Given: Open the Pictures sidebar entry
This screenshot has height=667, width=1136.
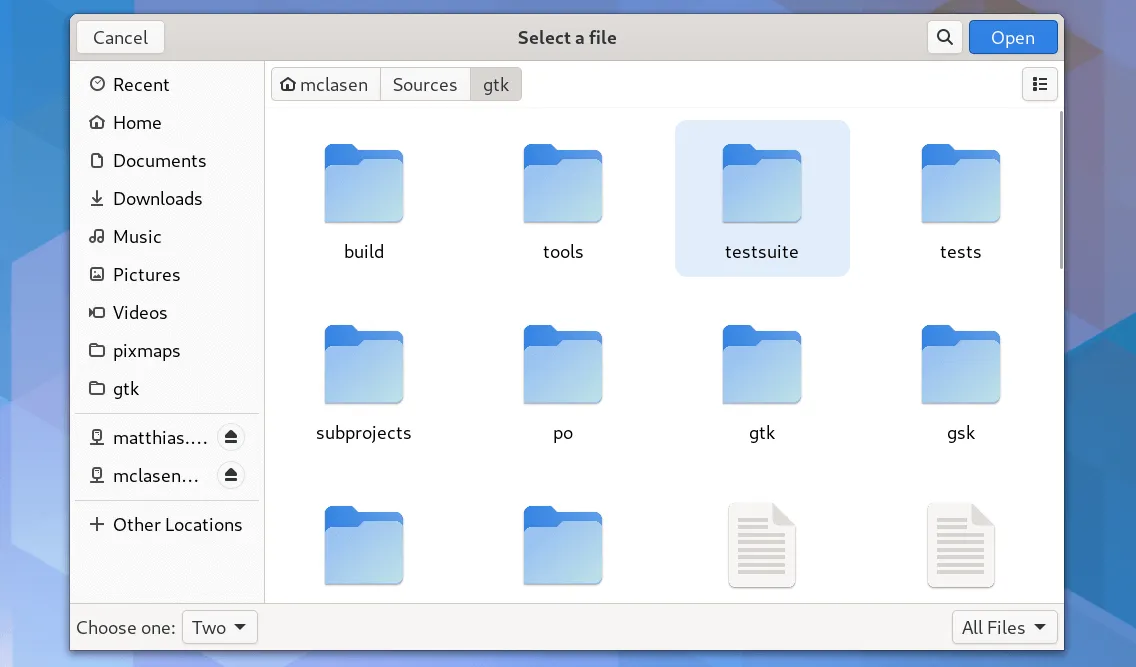Looking at the screenshot, I should 146,275.
